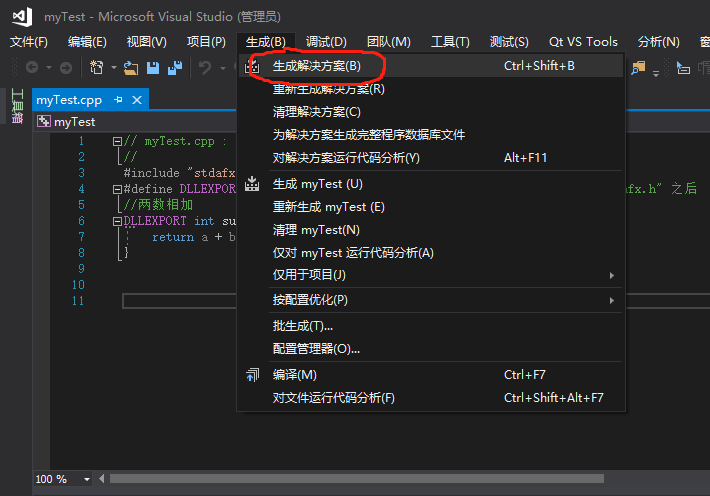This screenshot has width=710, height=496.
Task: Open the 文件(F) menu
Action: [29, 42]
